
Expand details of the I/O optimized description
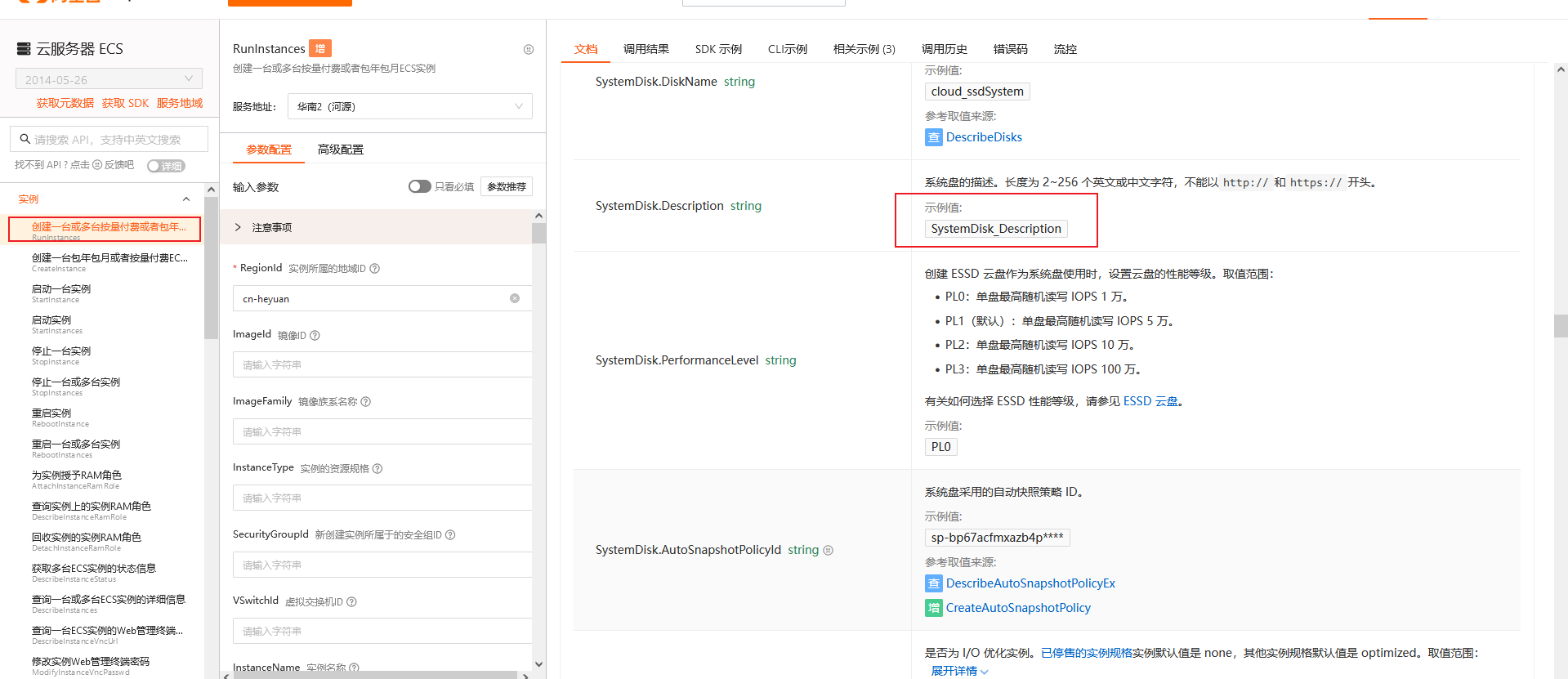960,671
